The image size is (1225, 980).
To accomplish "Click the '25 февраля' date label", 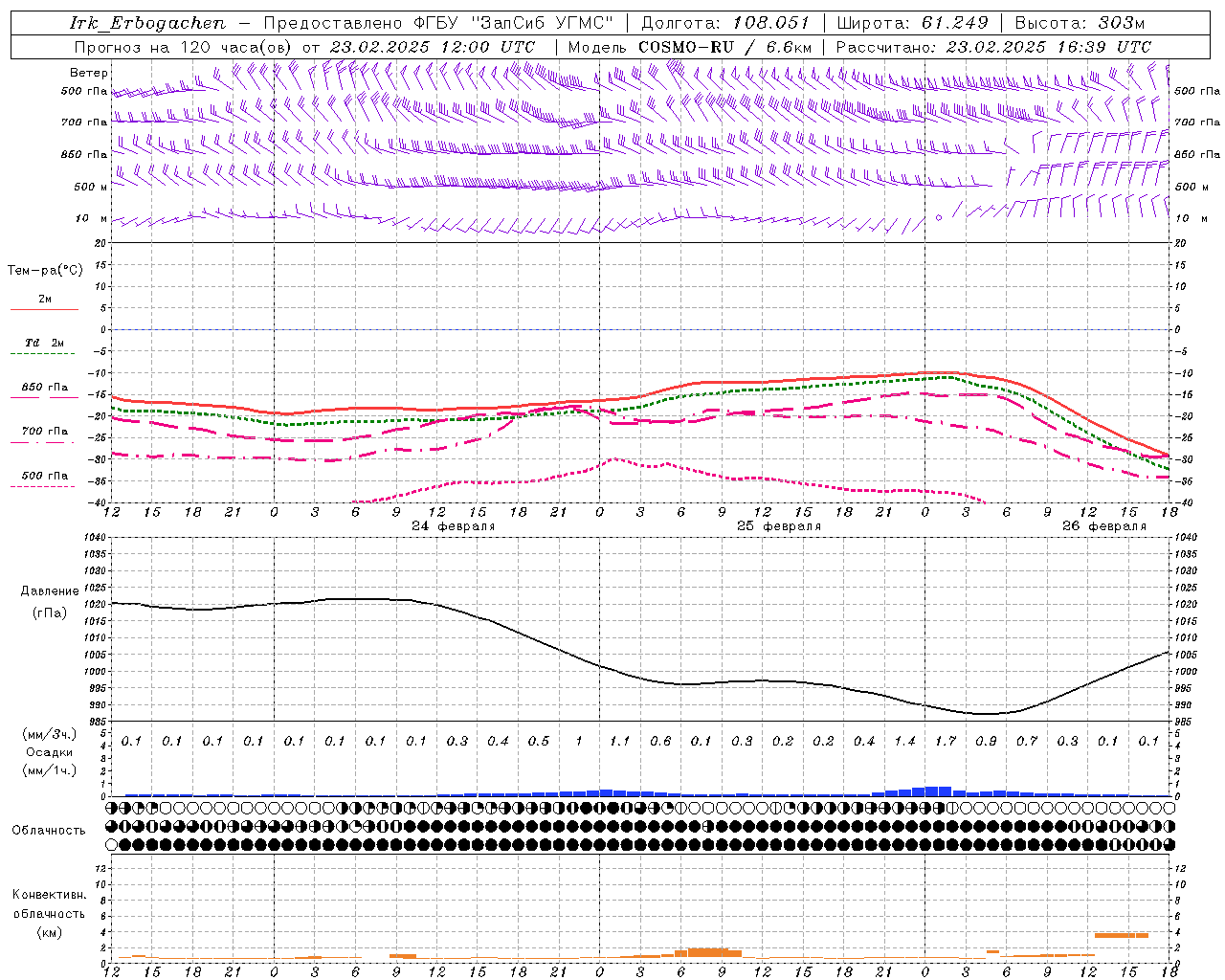I will pyautogui.click(x=779, y=526).
